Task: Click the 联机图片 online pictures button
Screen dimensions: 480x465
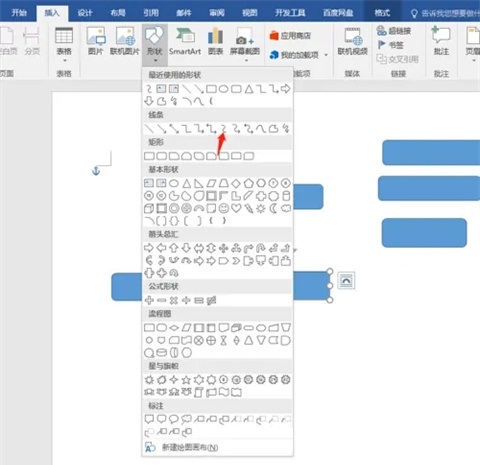Action: point(125,42)
